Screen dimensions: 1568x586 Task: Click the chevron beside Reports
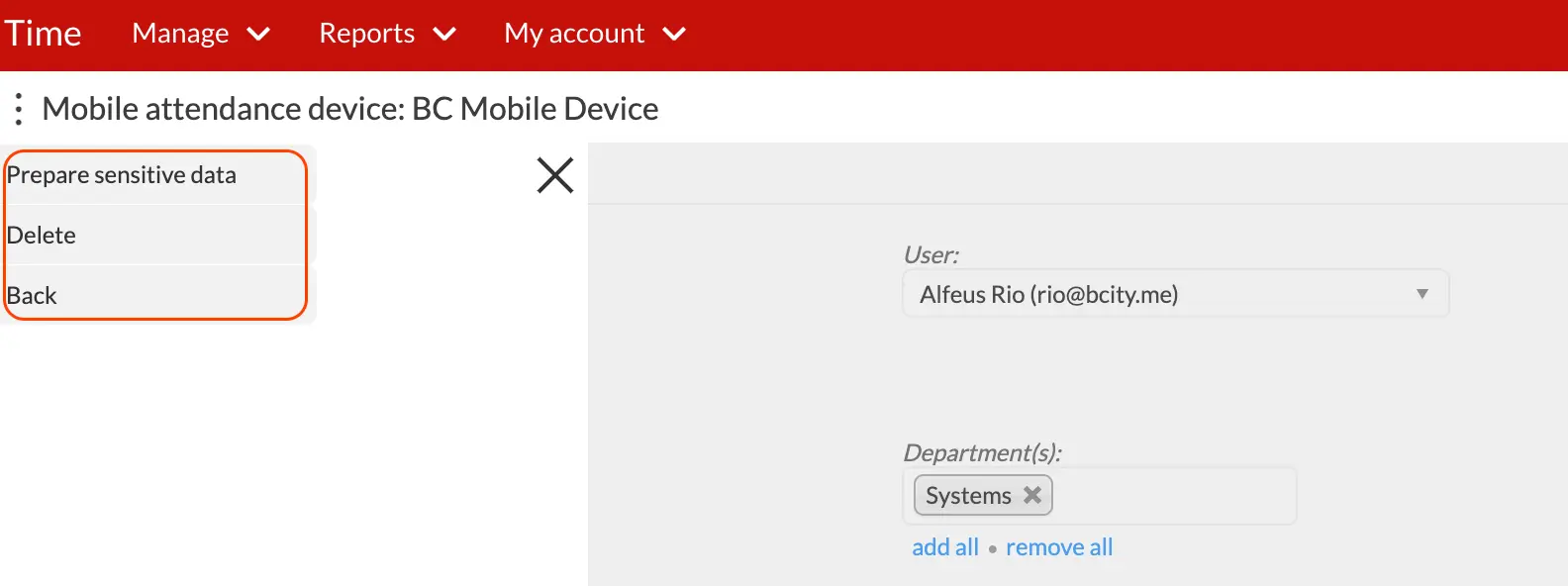[444, 35]
